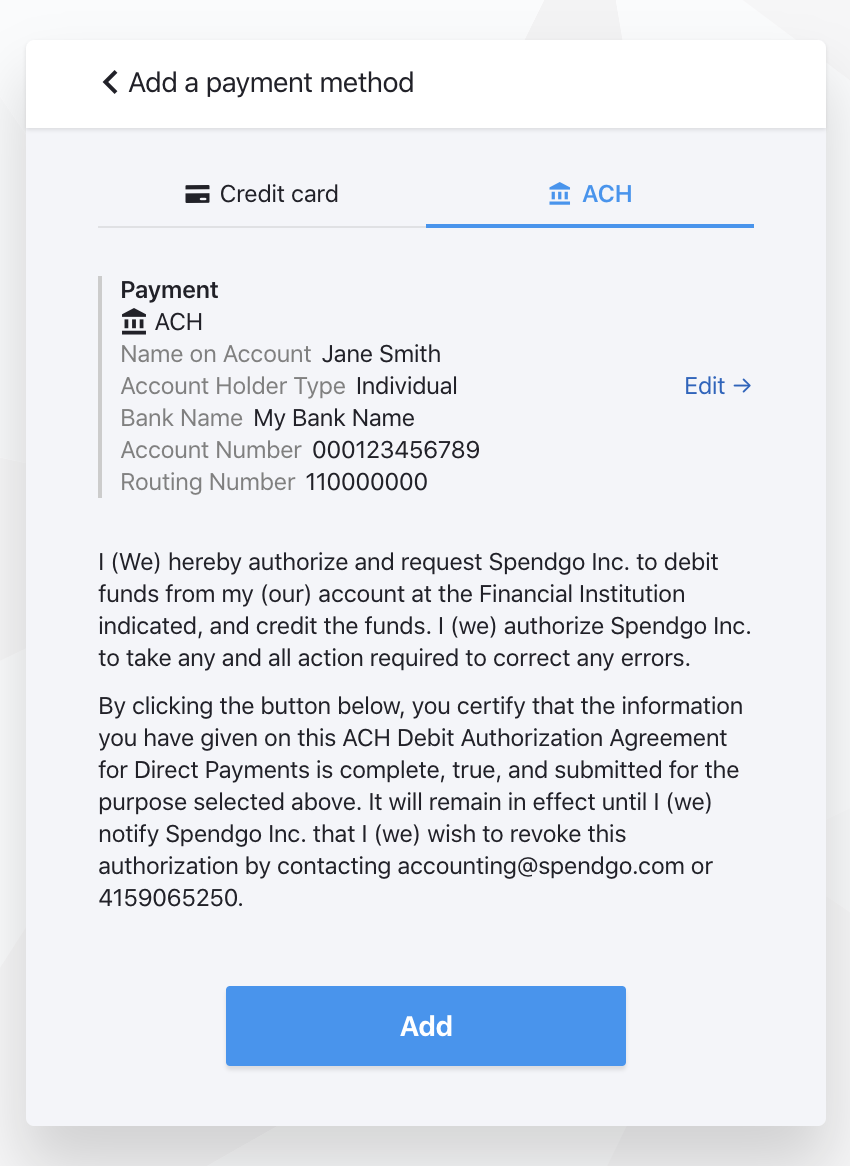Click the account name Jane Smith
The image size is (850, 1166).
381,354
